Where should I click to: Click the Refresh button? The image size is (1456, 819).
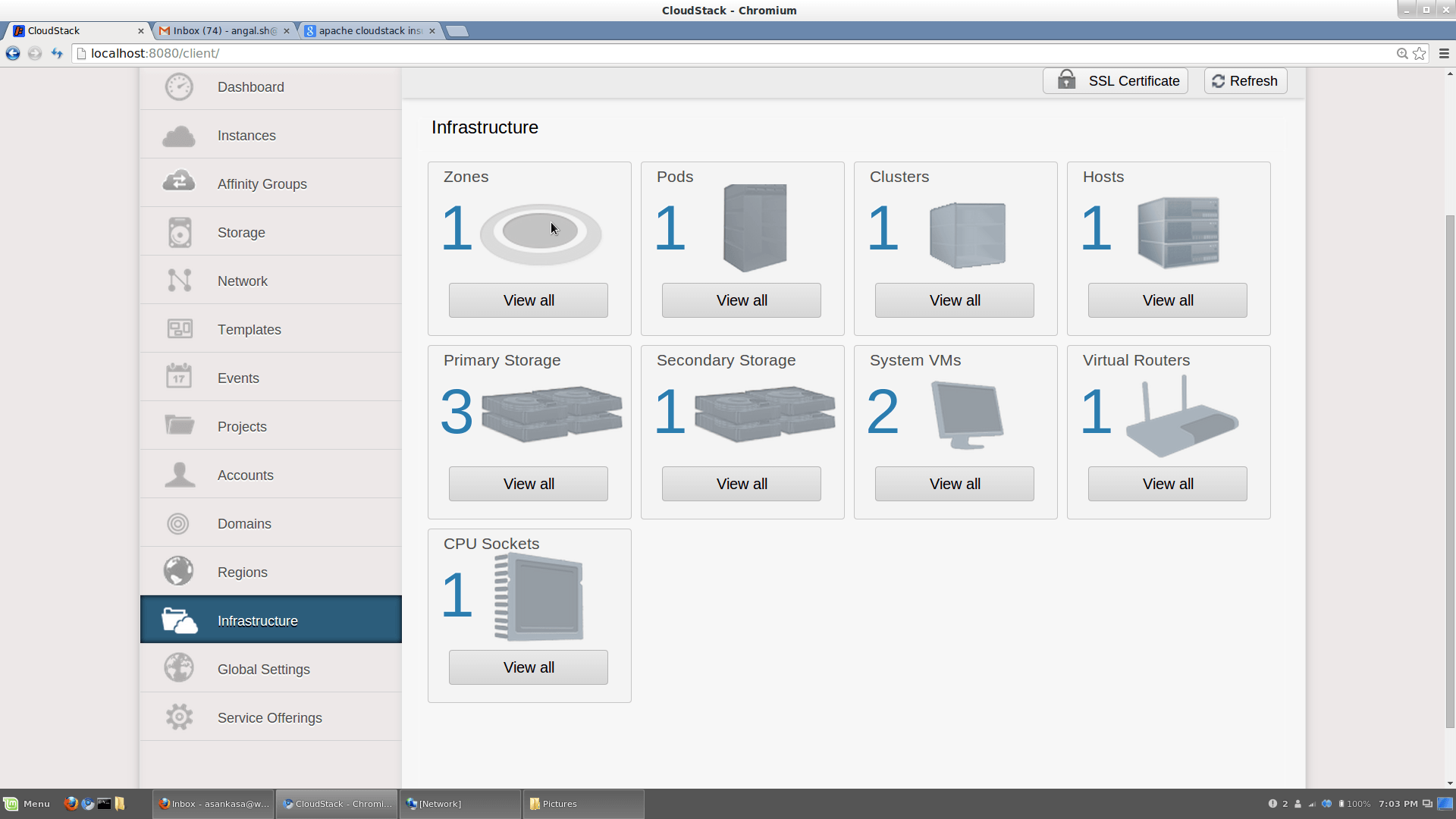pos(1245,80)
